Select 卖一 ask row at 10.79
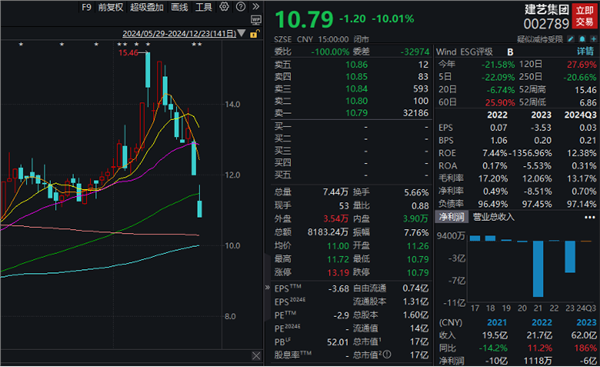The image size is (600, 367). 351,113
